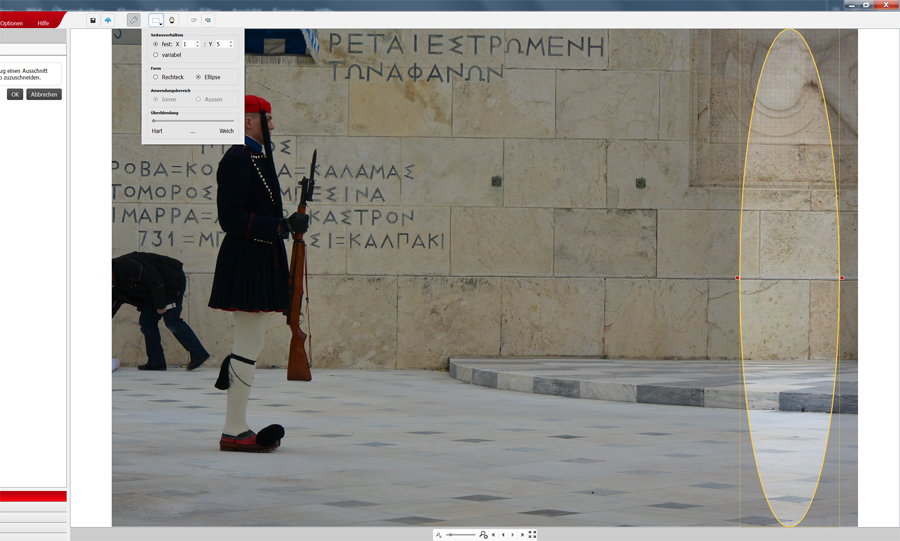Click the redo arrow icon
Image resolution: width=900 pixels, height=541 pixels.
(208, 20)
